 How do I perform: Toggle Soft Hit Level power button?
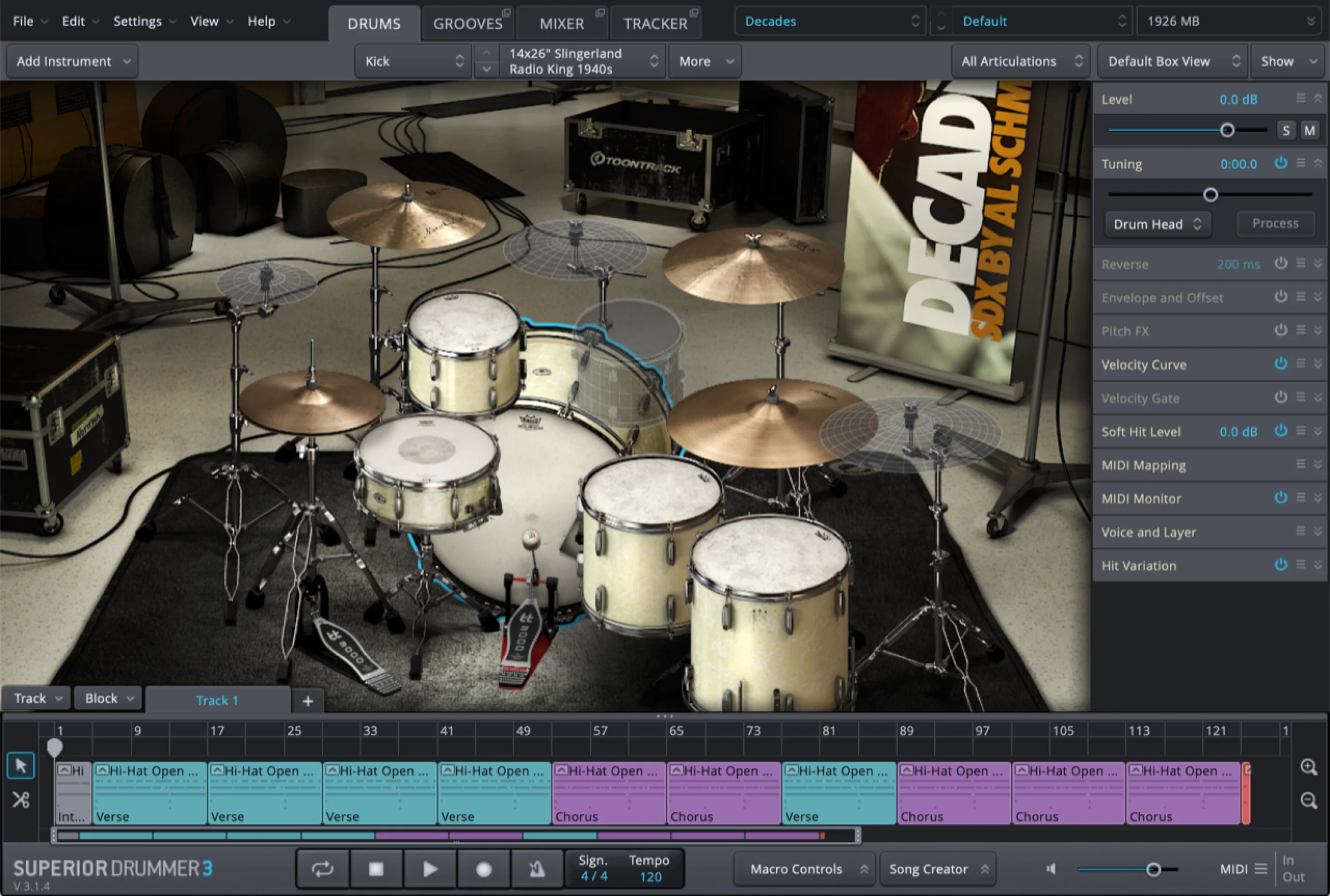[x=1281, y=430]
